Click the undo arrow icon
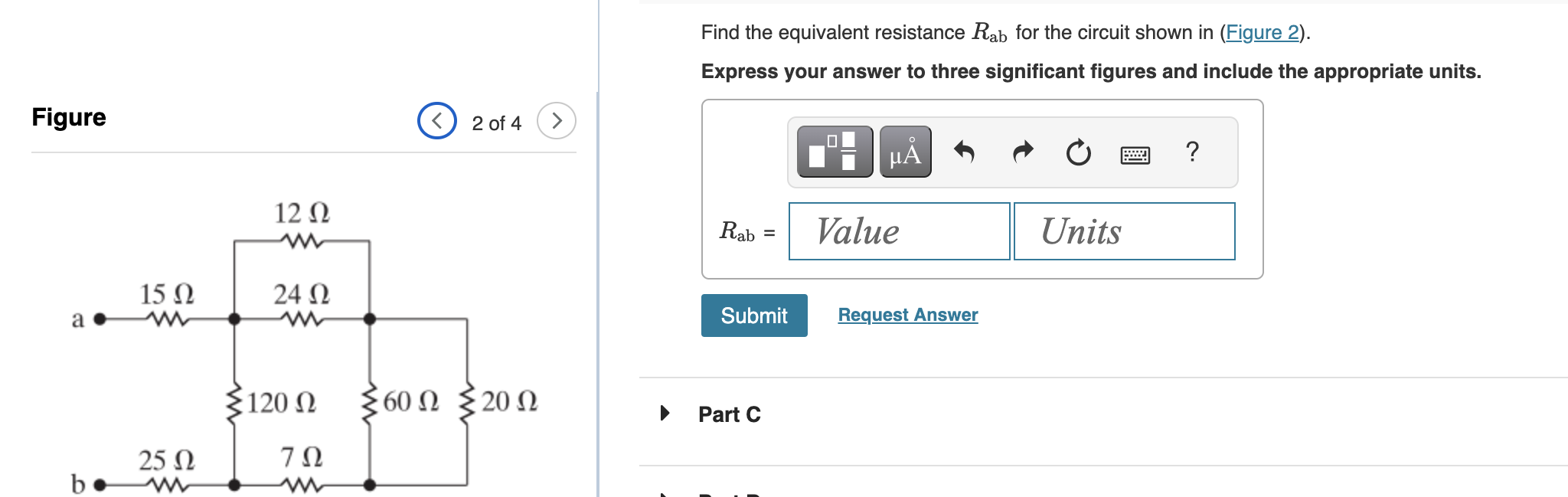Image resolution: width=1568 pixels, height=497 pixels. [x=964, y=152]
